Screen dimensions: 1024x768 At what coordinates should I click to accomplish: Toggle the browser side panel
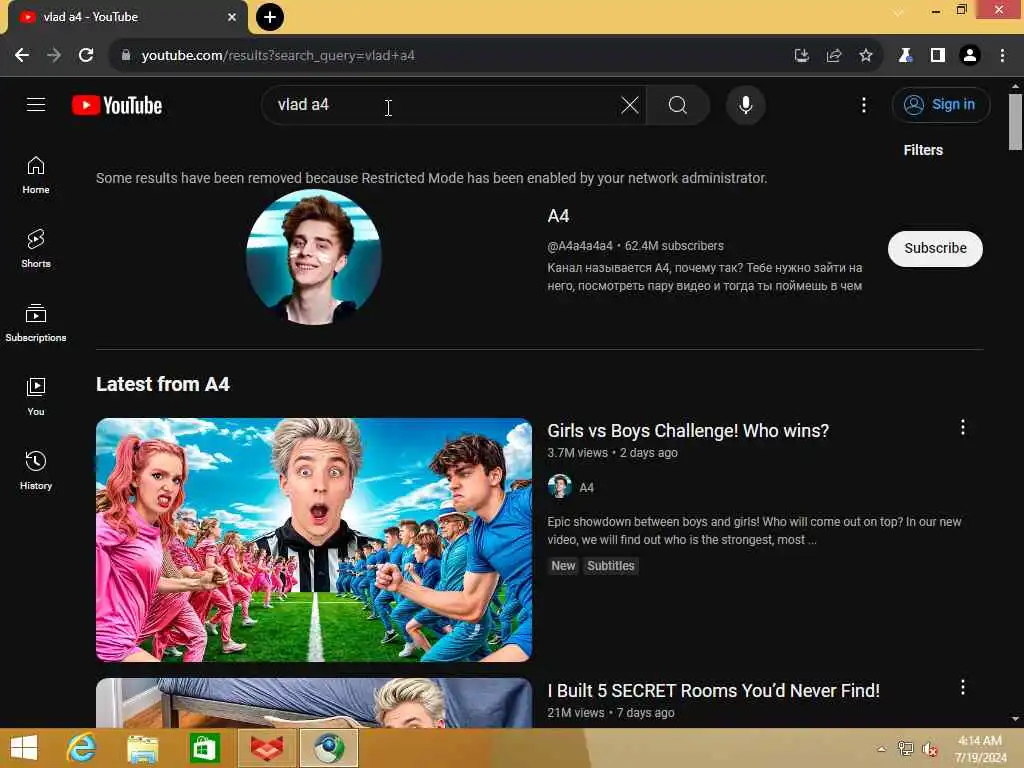937,56
